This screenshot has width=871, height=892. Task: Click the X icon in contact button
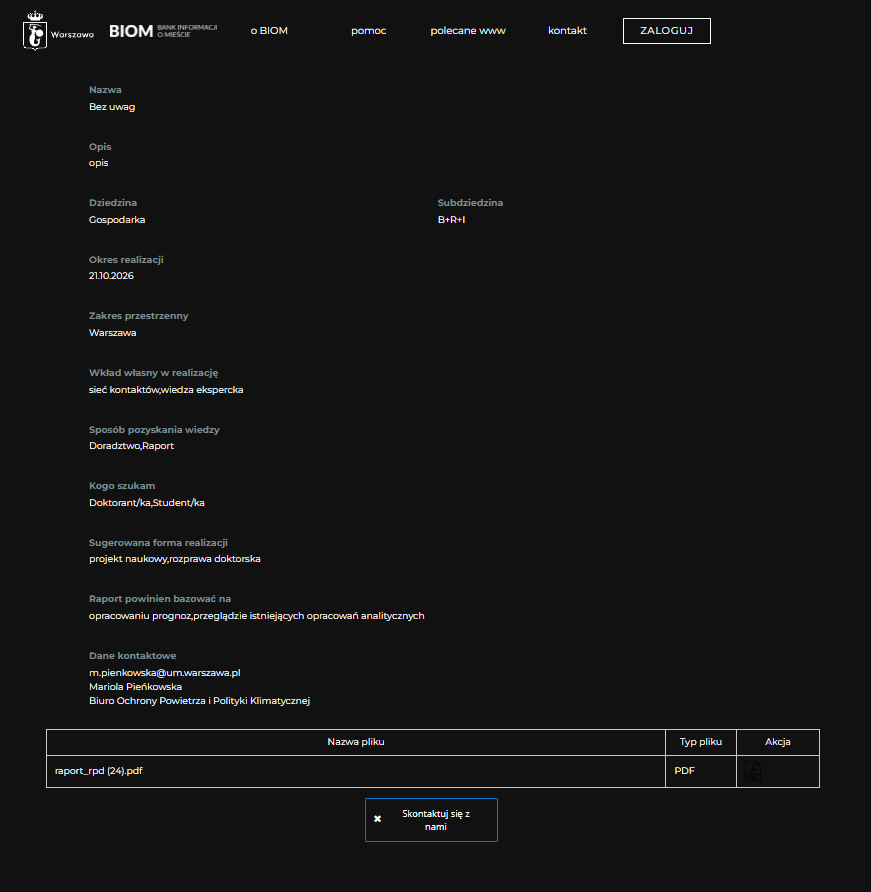tap(377, 820)
